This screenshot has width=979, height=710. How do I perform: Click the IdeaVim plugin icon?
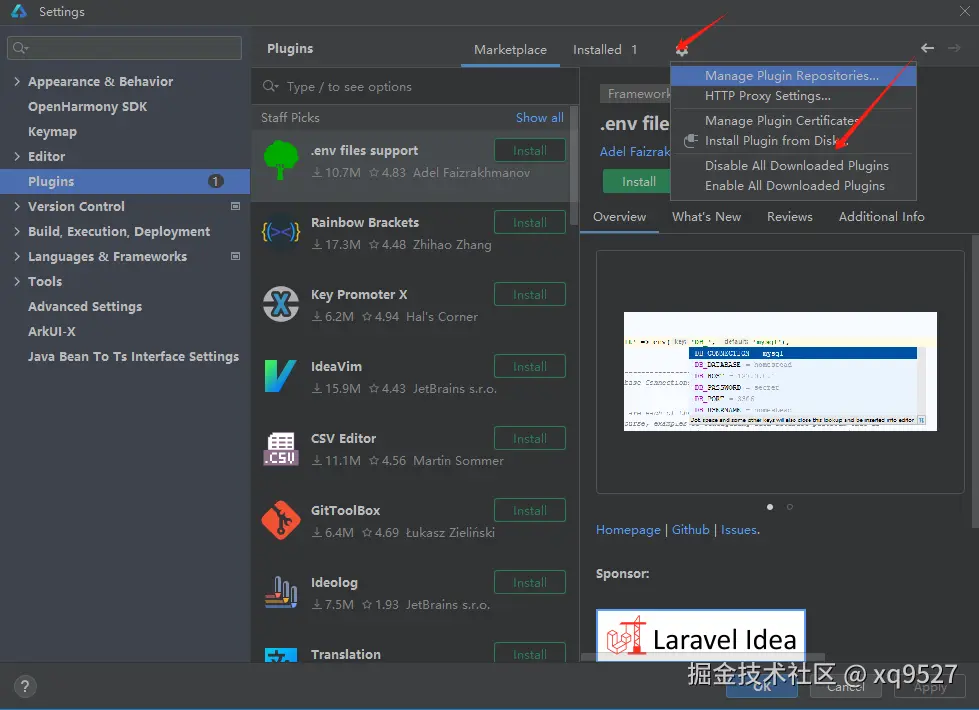coord(280,376)
